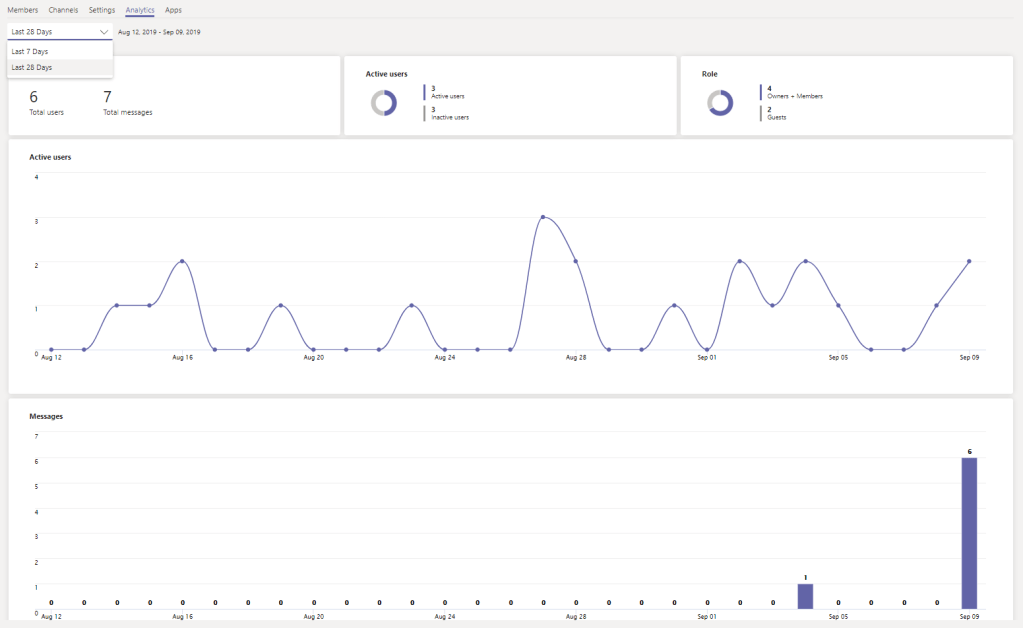Open the Last 28 Days date range dropdown
Viewport: 1023px width, 628px height.
(x=58, y=32)
